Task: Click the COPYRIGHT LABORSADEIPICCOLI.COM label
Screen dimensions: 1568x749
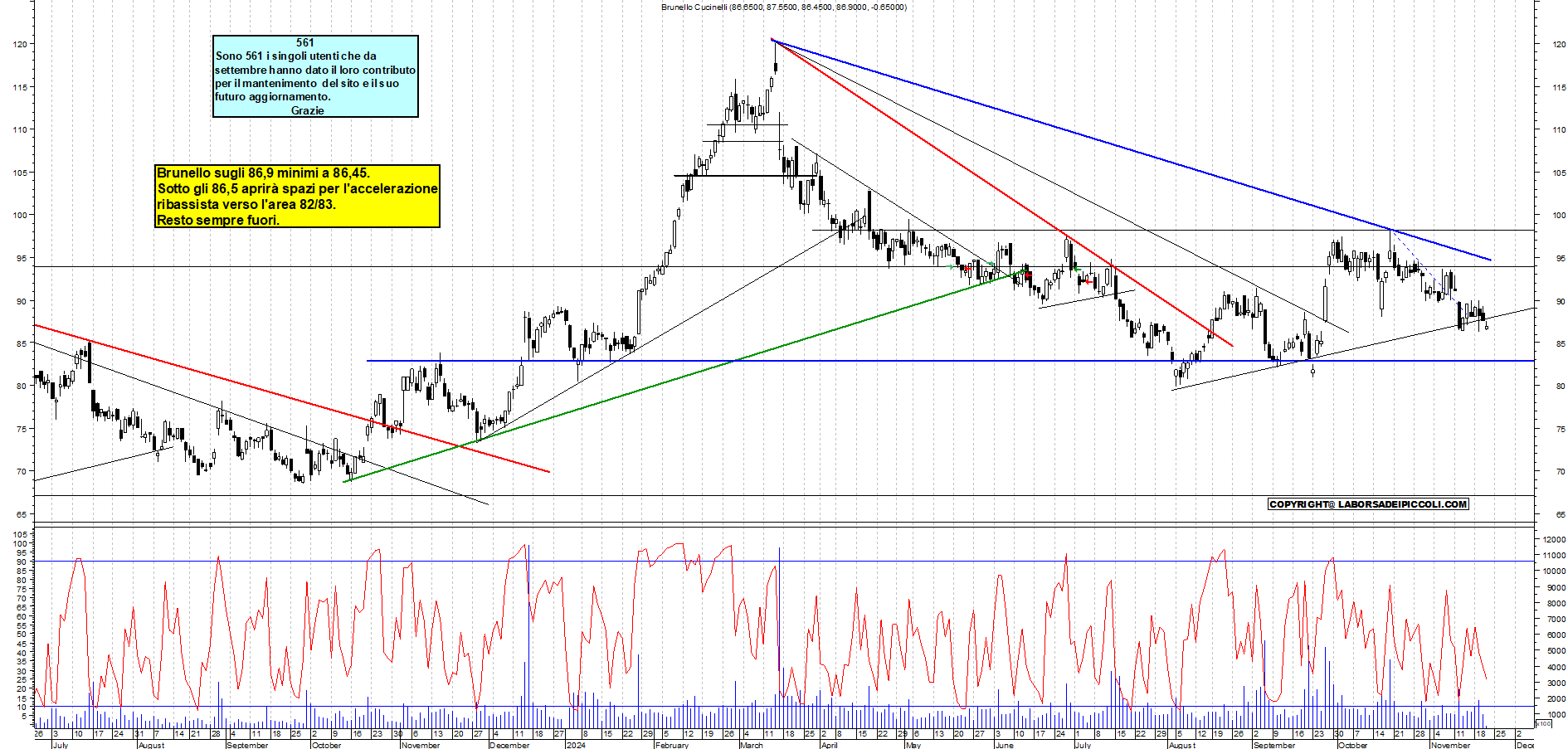Action: point(1368,504)
